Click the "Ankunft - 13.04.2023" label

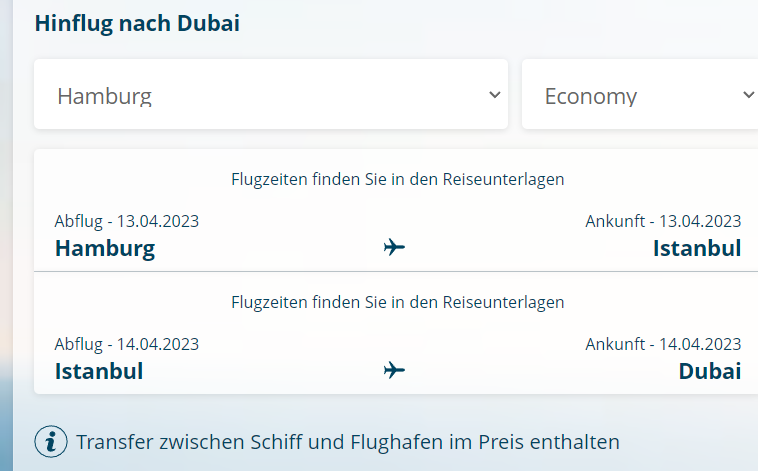[663, 221]
